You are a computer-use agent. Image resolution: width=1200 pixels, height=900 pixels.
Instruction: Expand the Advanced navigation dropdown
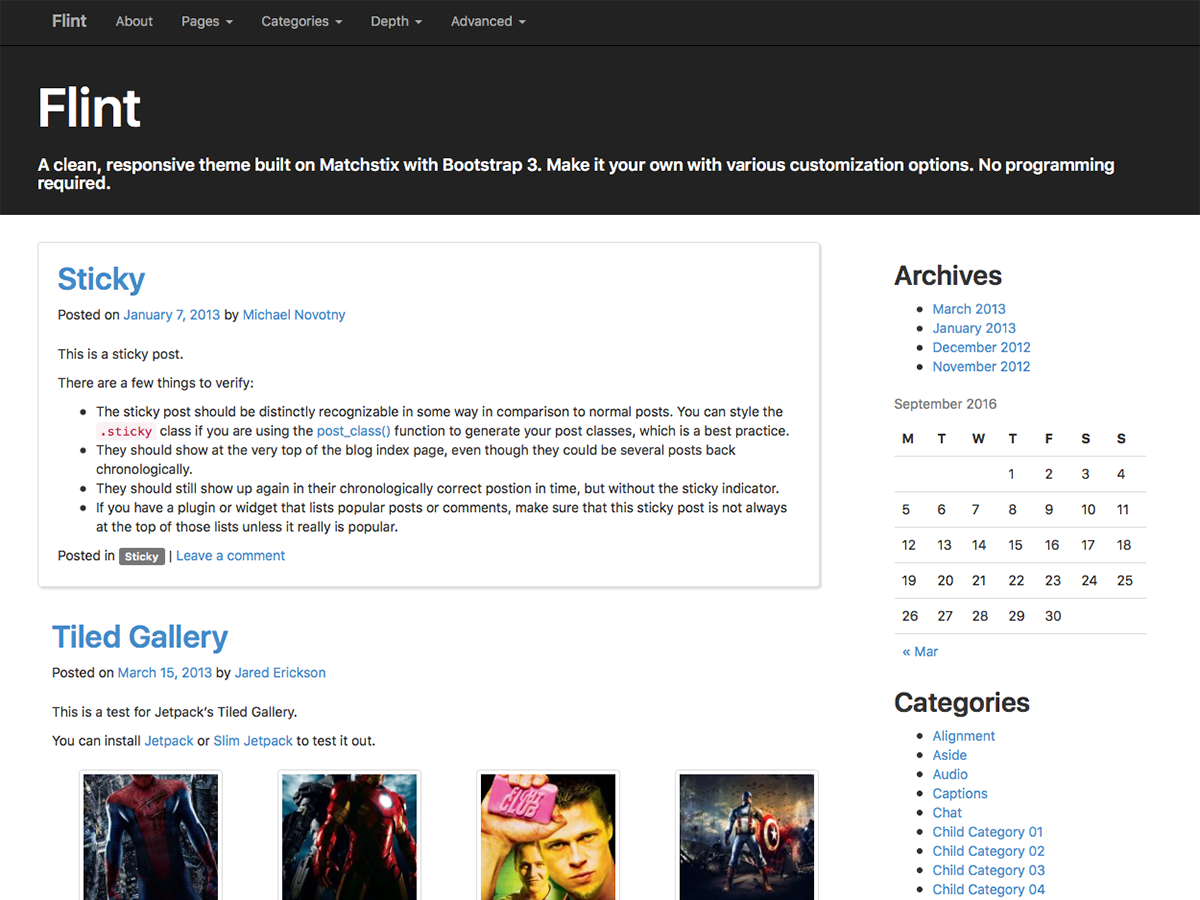(x=487, y=21)
